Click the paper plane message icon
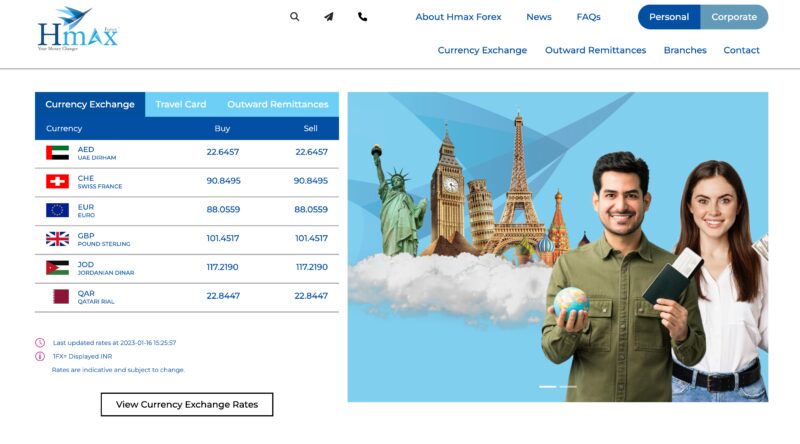800x444 pixels. [x=328, y=17]
